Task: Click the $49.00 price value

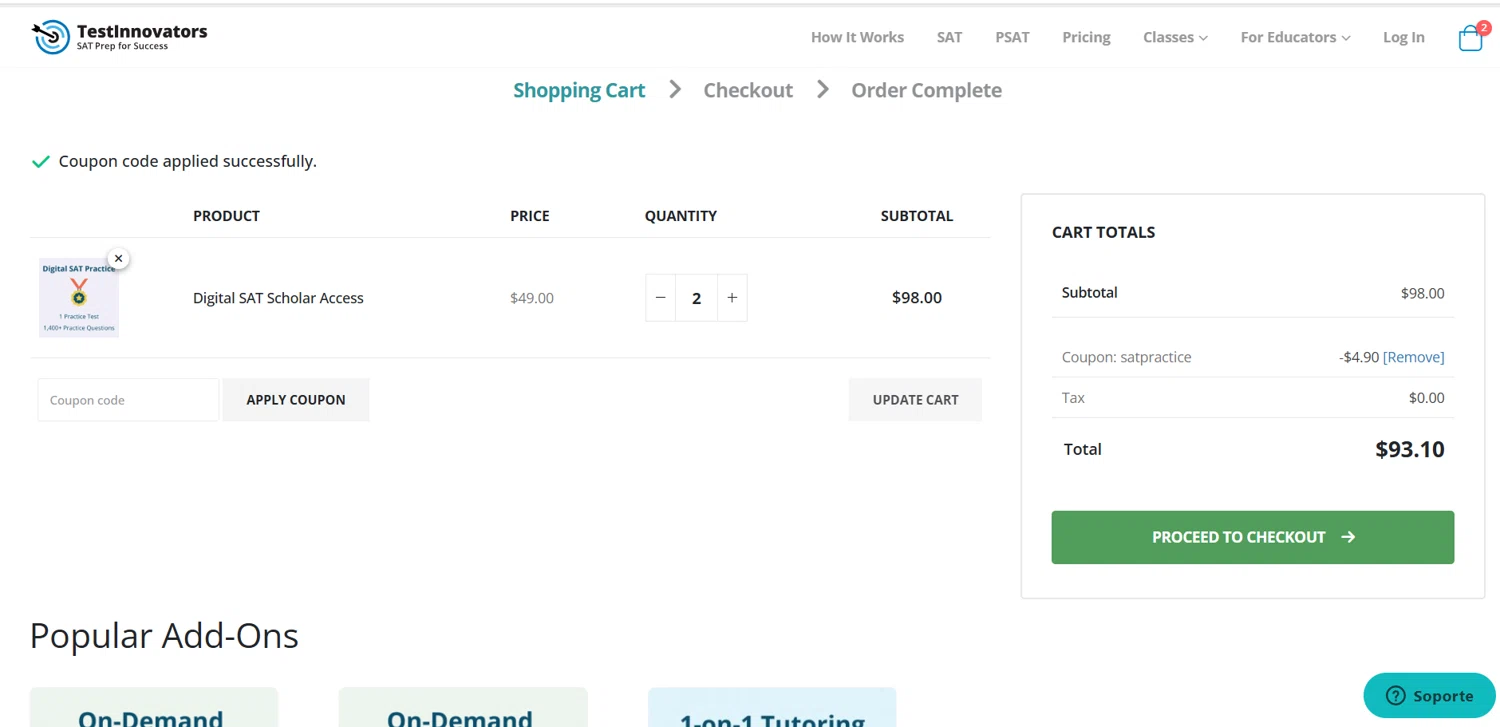Action: (532, 298)
